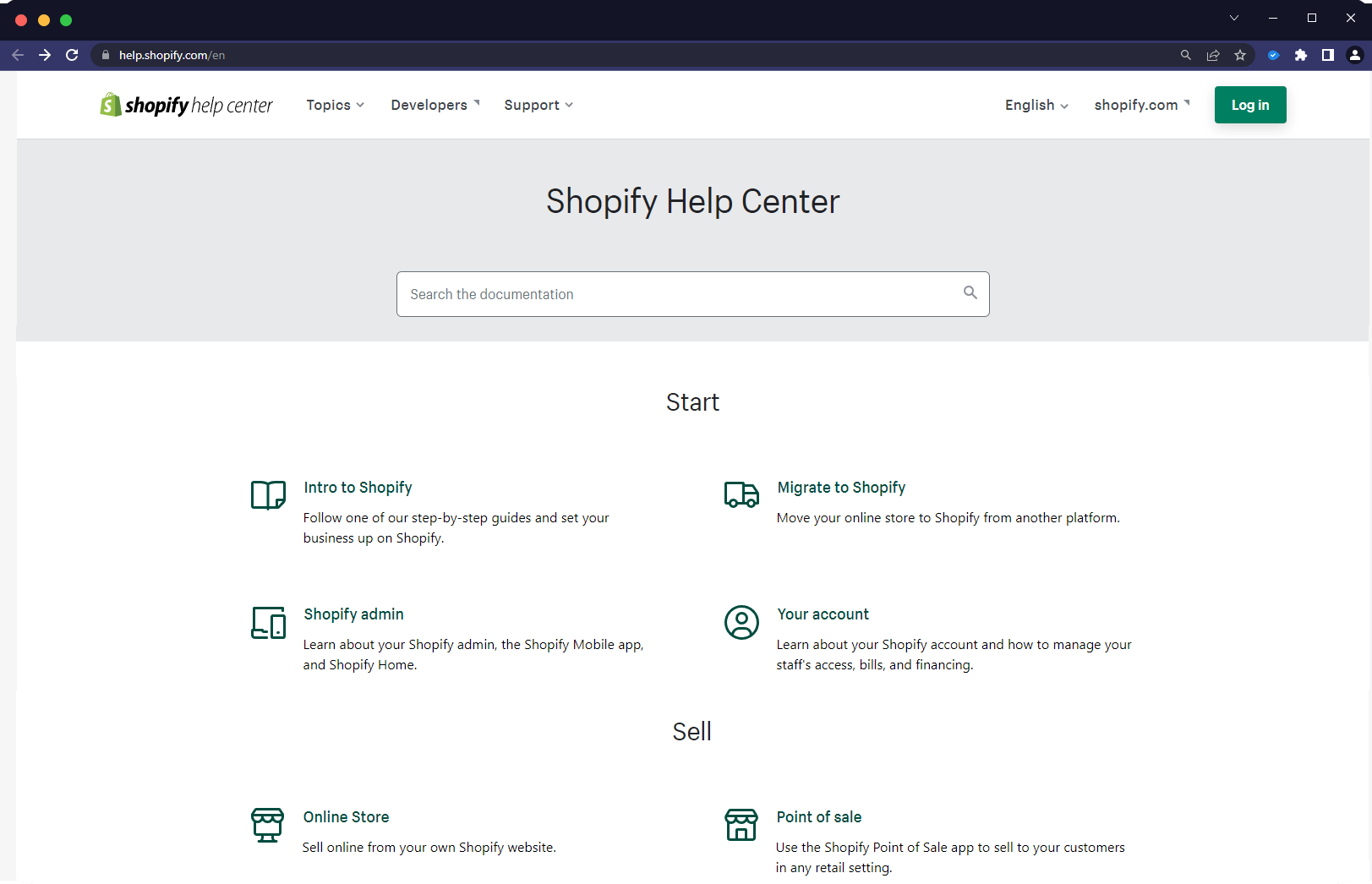Screen dimensions: 1372x884
Task: Click the Sell section heading
Action: point(691,732)
